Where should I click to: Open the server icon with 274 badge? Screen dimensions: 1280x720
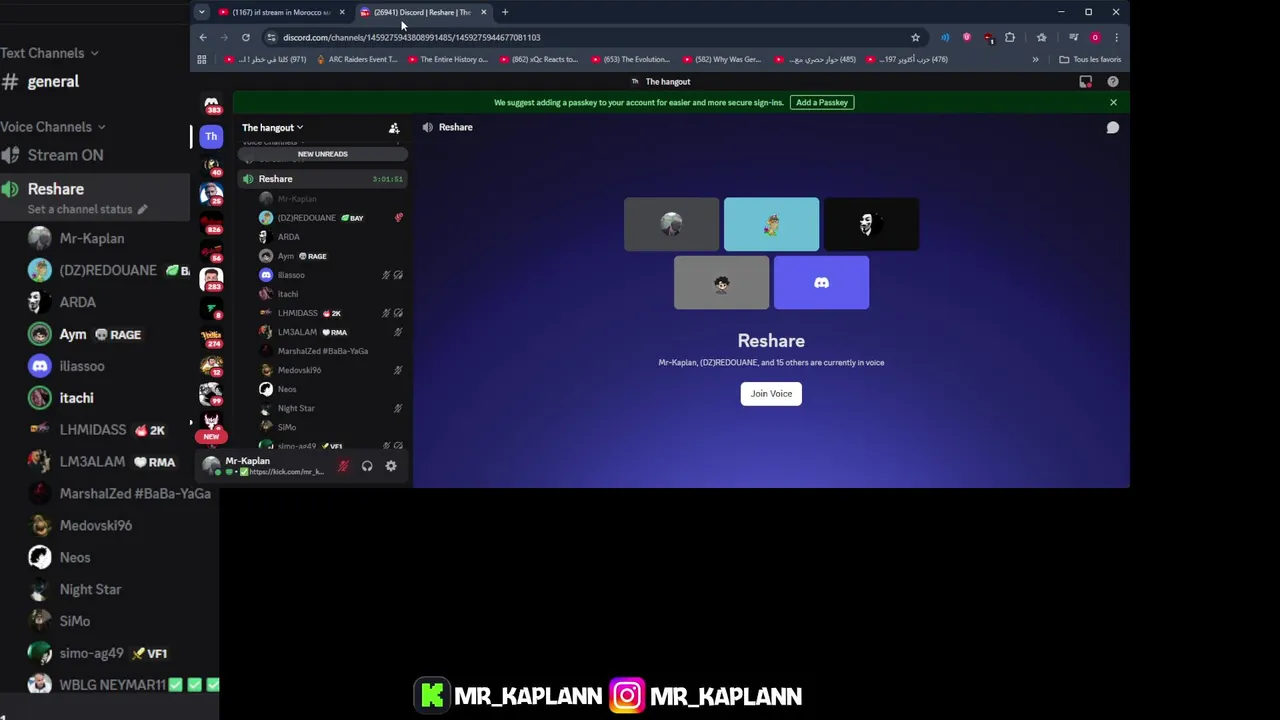click(211, 338)
